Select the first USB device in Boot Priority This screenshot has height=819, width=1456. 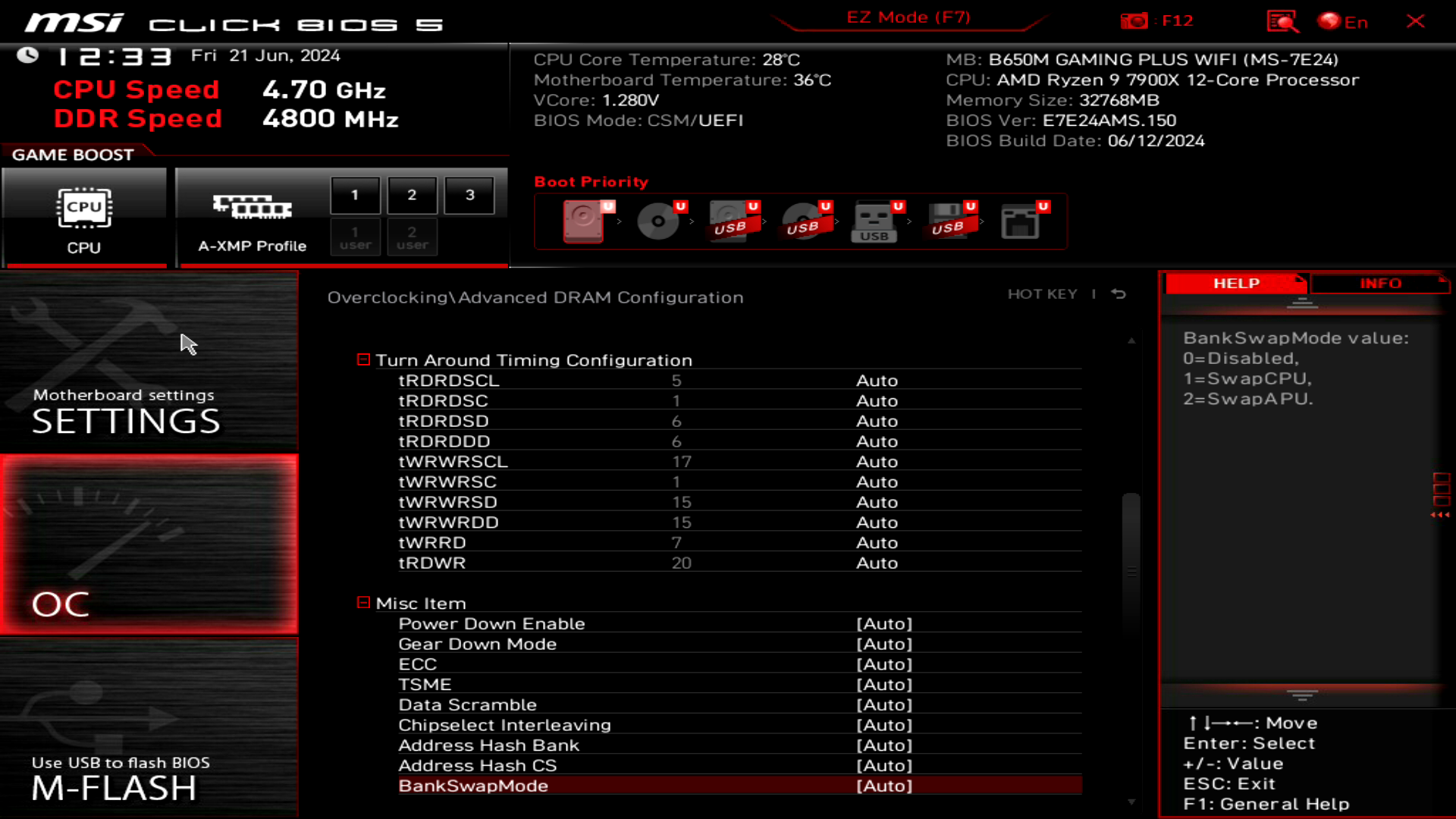[x=732, y=222]
